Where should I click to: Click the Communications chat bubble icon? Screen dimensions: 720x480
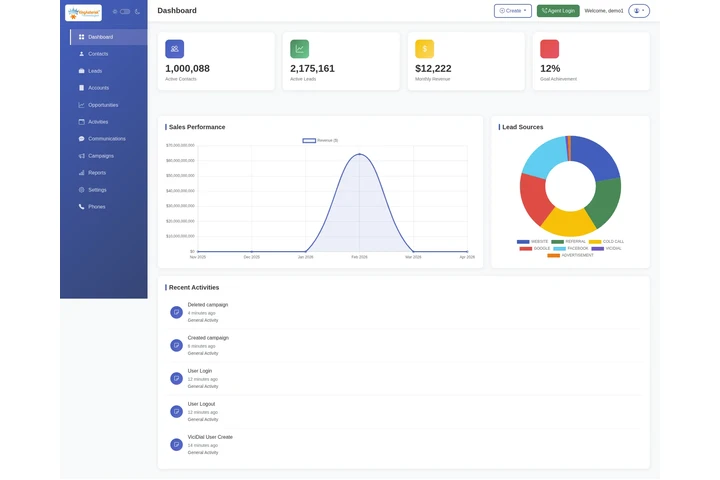pyautogui.click(x=81, y=139)
